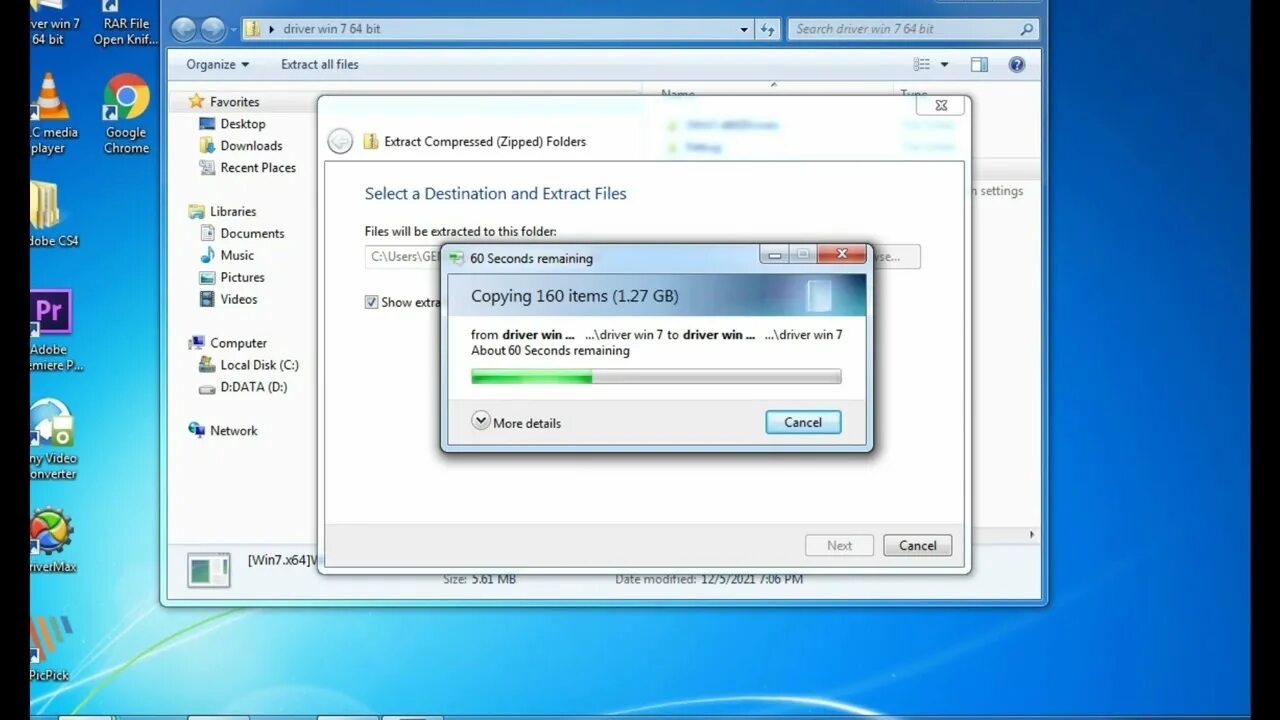Open the Organize menu
The image size is (1280, 720).
[x=217, y=64]
